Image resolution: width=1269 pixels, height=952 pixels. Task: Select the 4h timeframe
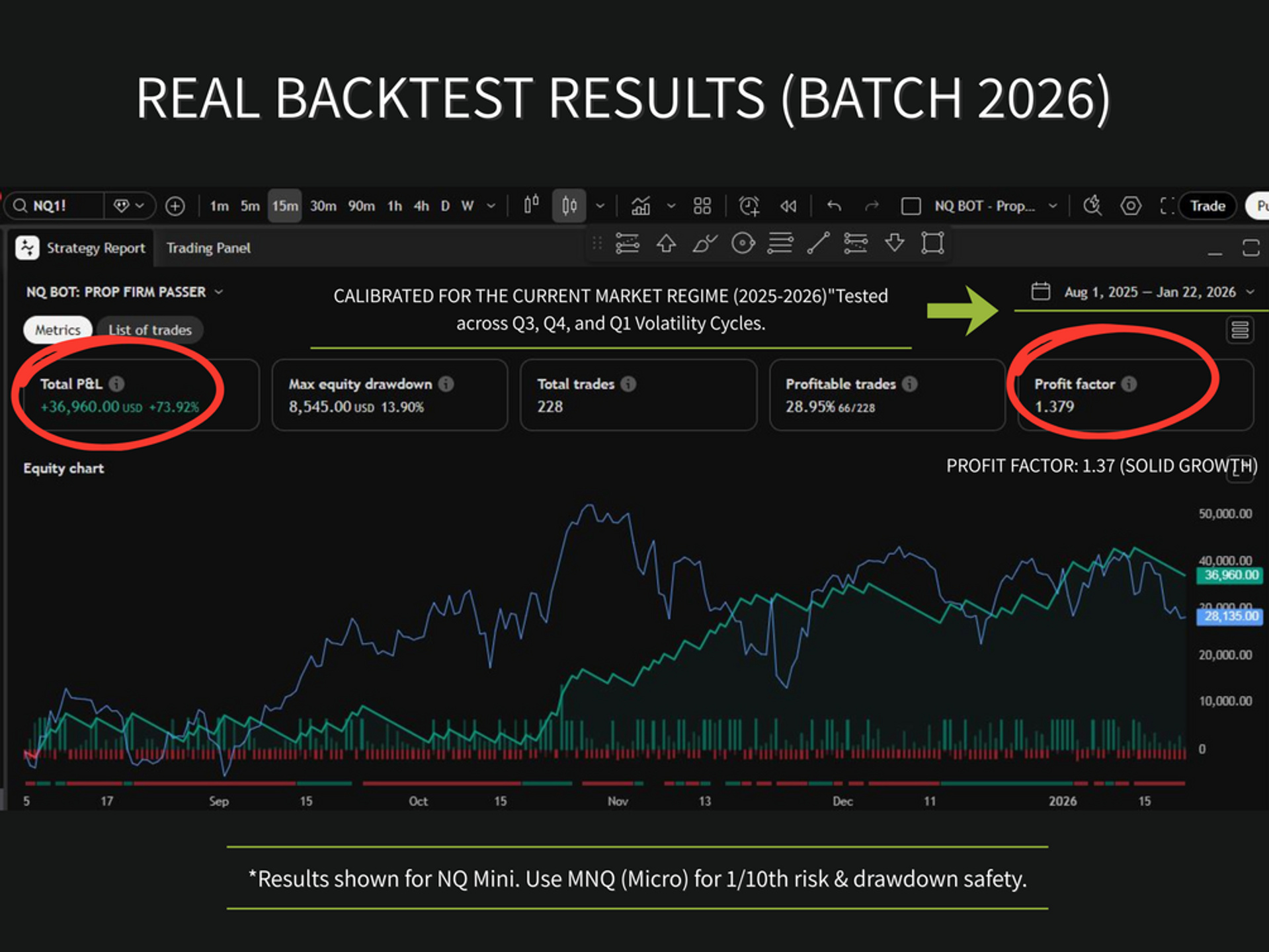coord(421,206)
